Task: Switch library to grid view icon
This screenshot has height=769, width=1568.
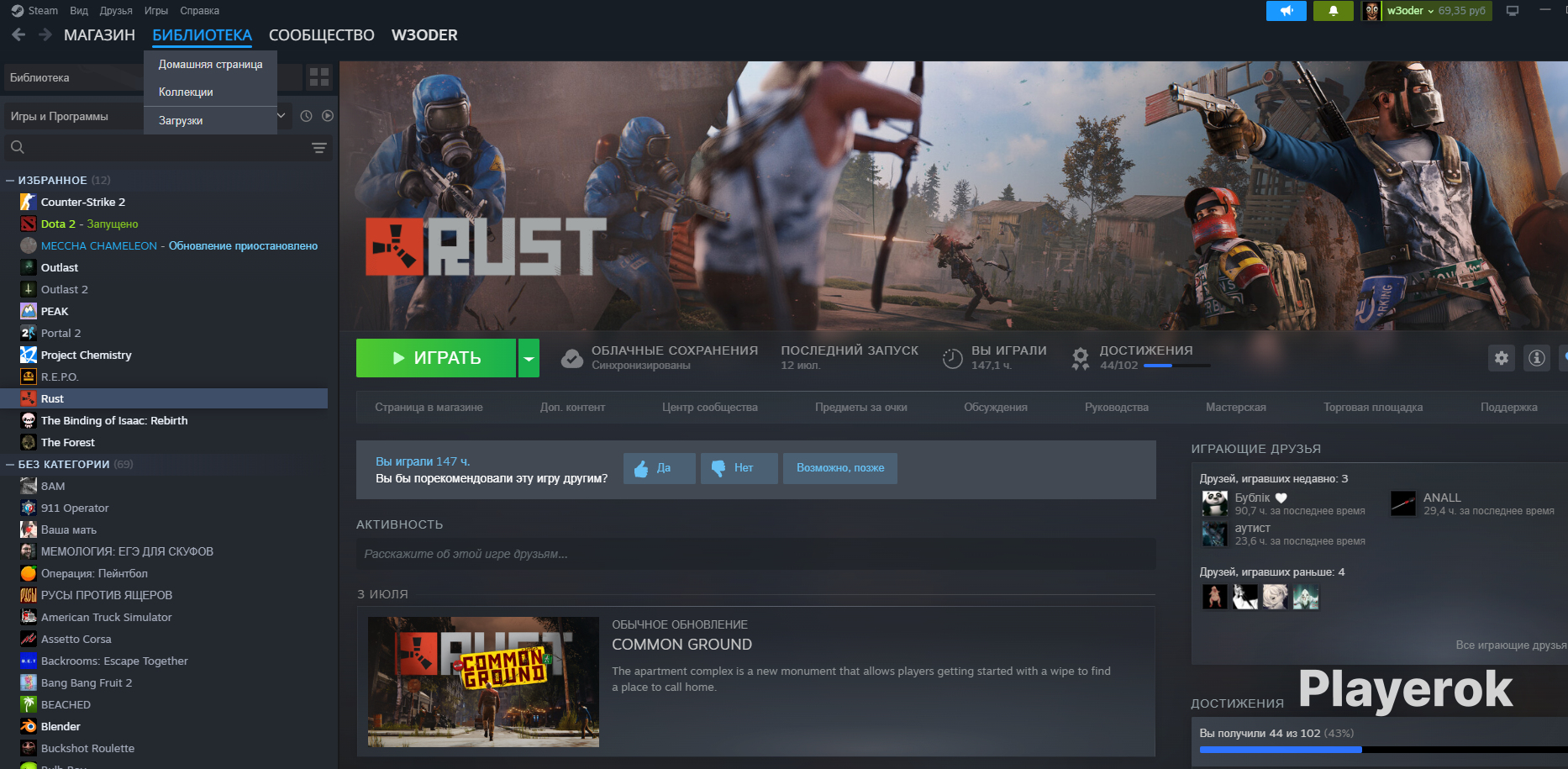Action: pos(319,77)
